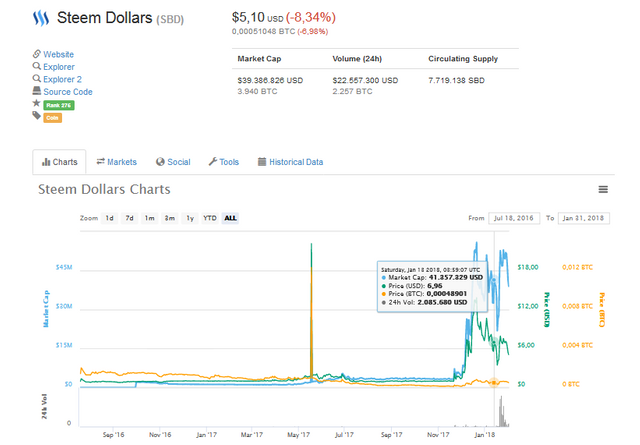This screenshot has height=445, width=640.
Task: Set chart zoom to 1d
Action: [x=109, y=218]
